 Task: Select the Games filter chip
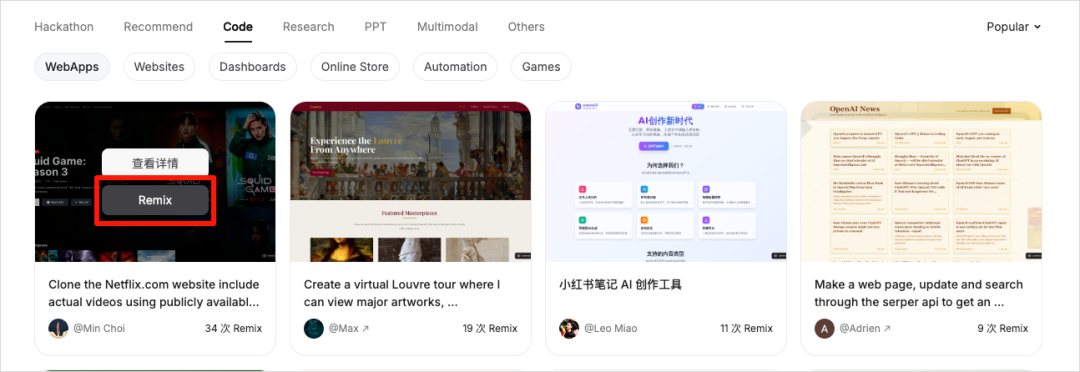click(541, 67)
